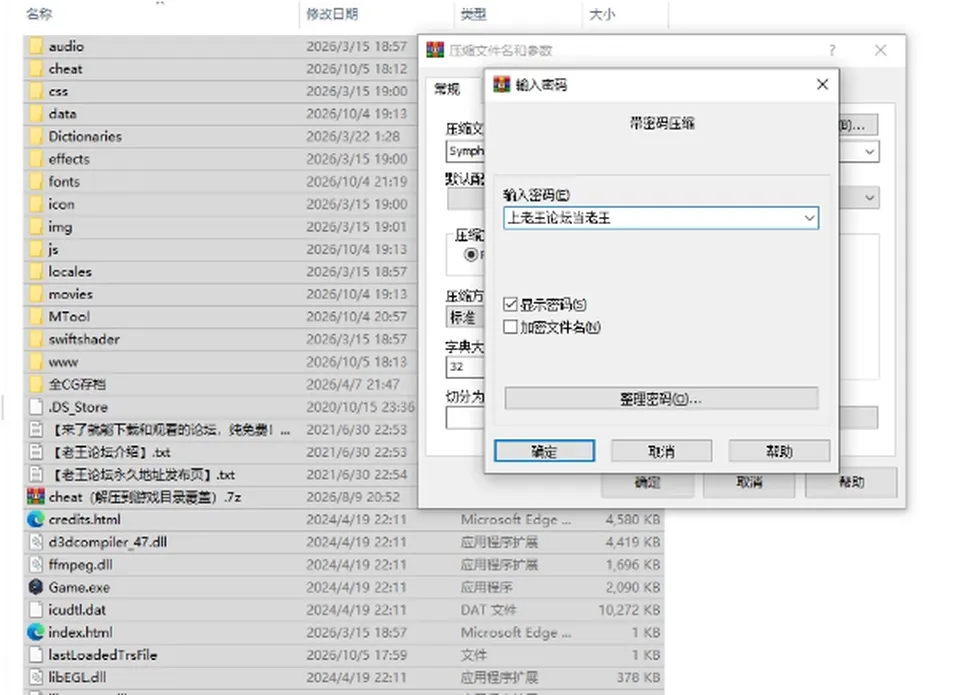Enable the 加密文件名 checkbox

click(x=510, y=327)
